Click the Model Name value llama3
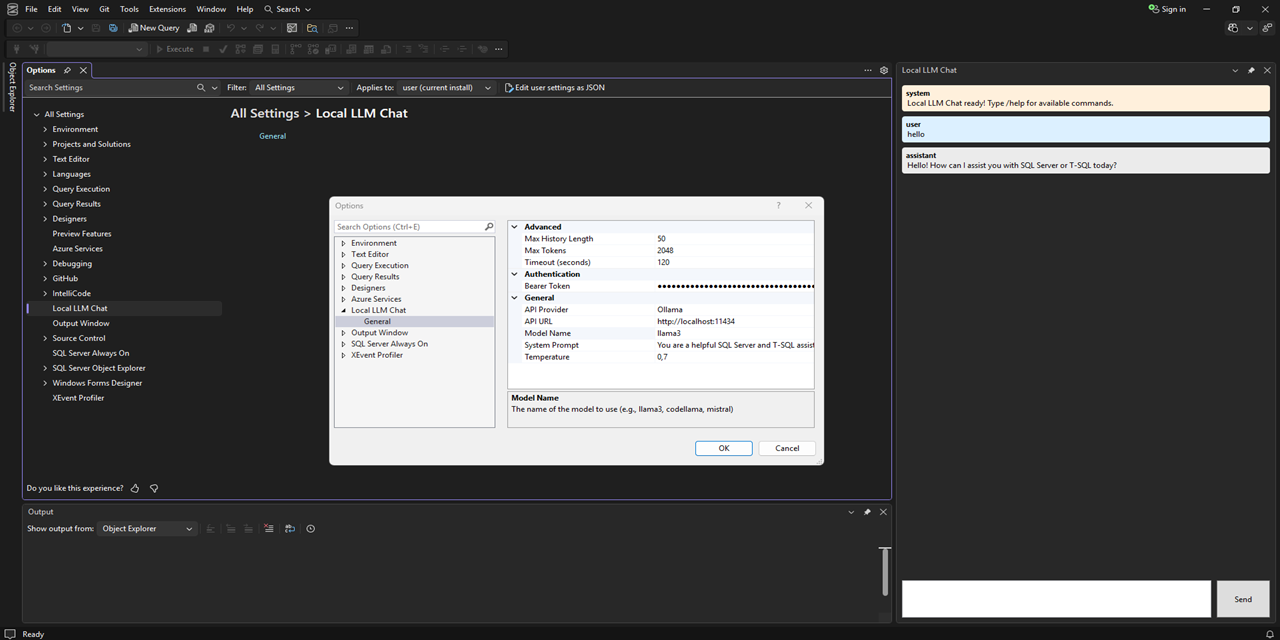The height and width of the screenshot is (640, 1280). (x=669, y=333)
